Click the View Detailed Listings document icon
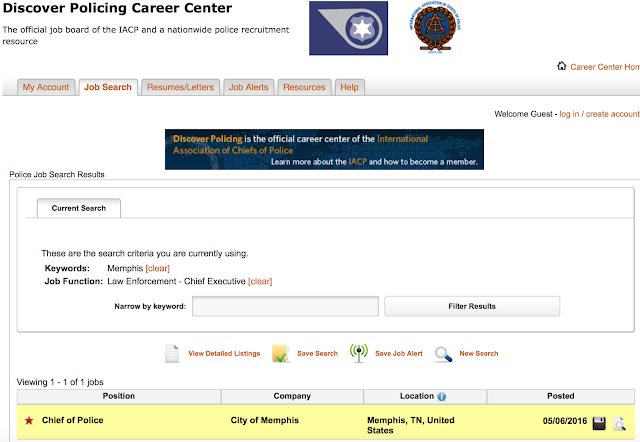This screenshot has width=640, height=442. pos(172,353)
